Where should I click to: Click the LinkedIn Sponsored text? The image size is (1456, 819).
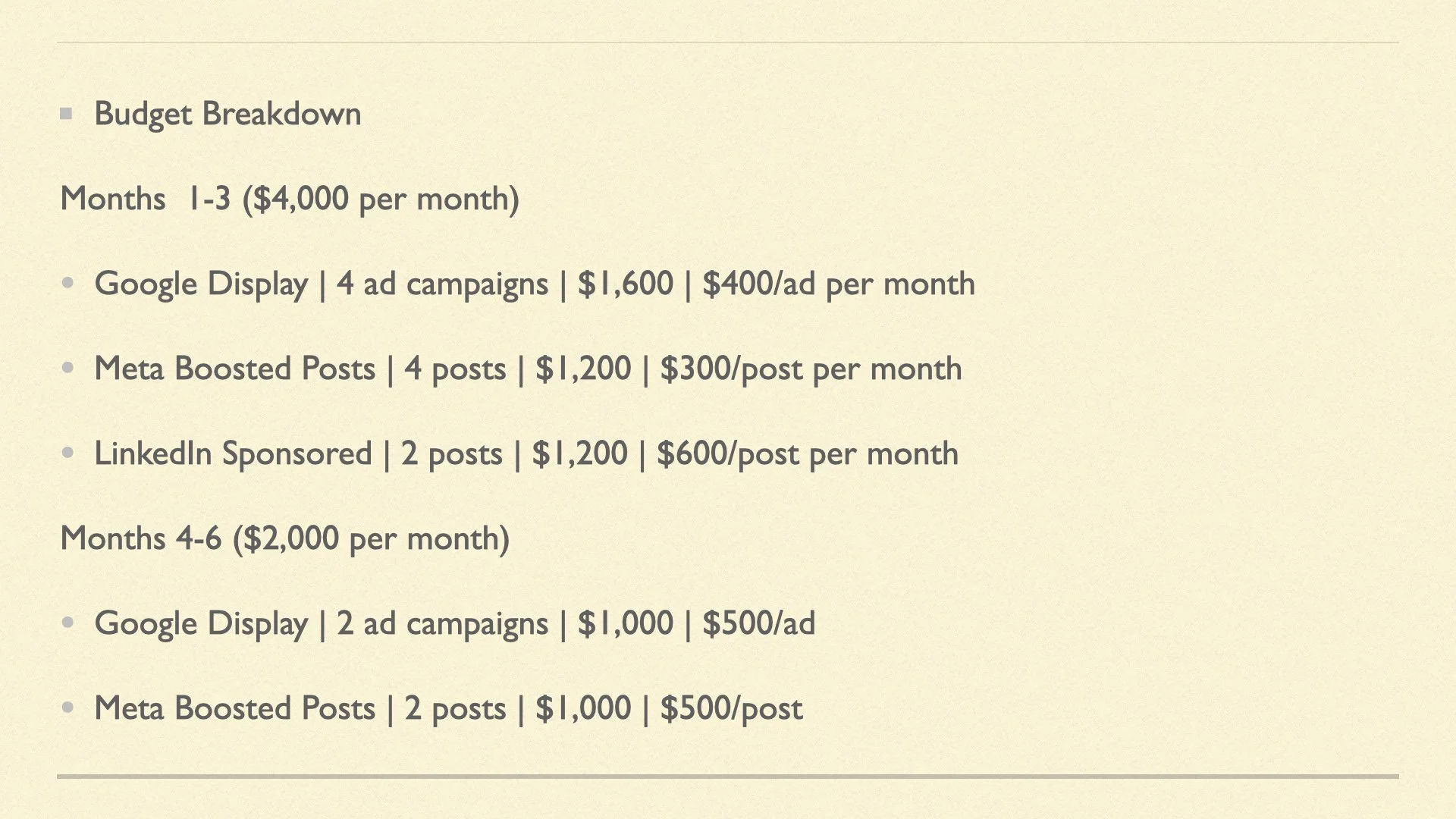233,453
